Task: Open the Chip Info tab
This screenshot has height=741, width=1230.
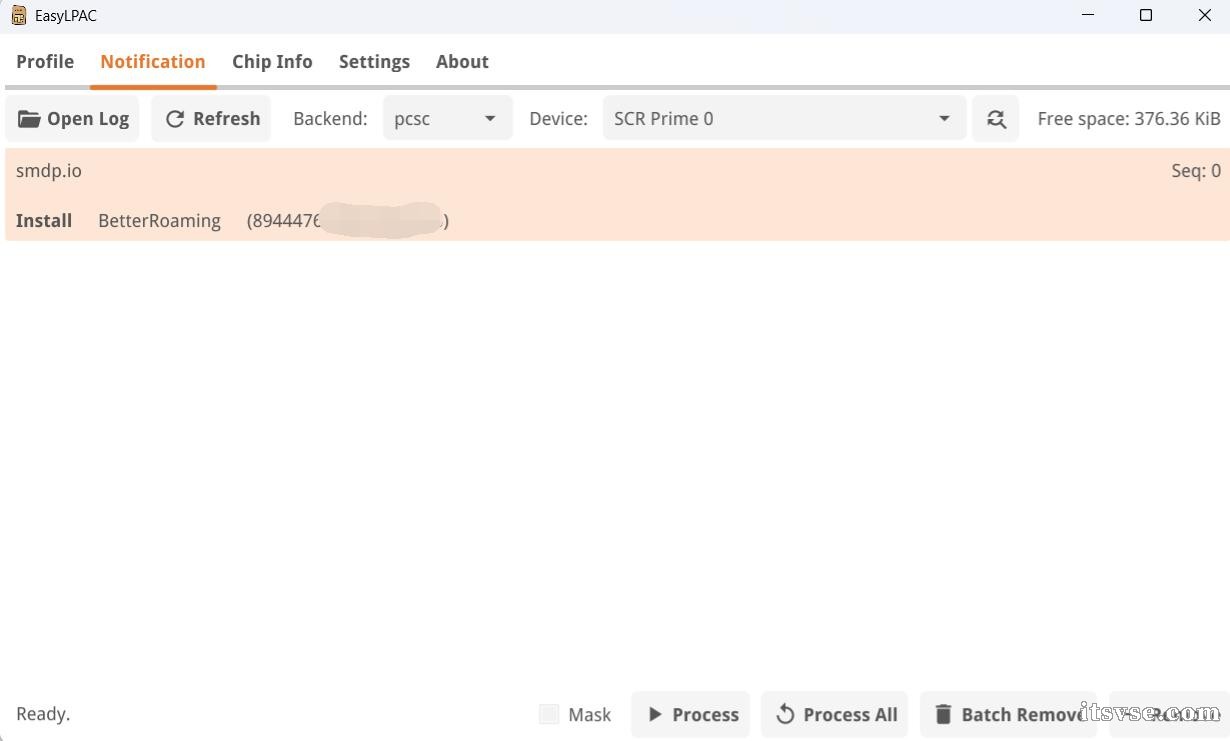Action: [x=272, y=61]
